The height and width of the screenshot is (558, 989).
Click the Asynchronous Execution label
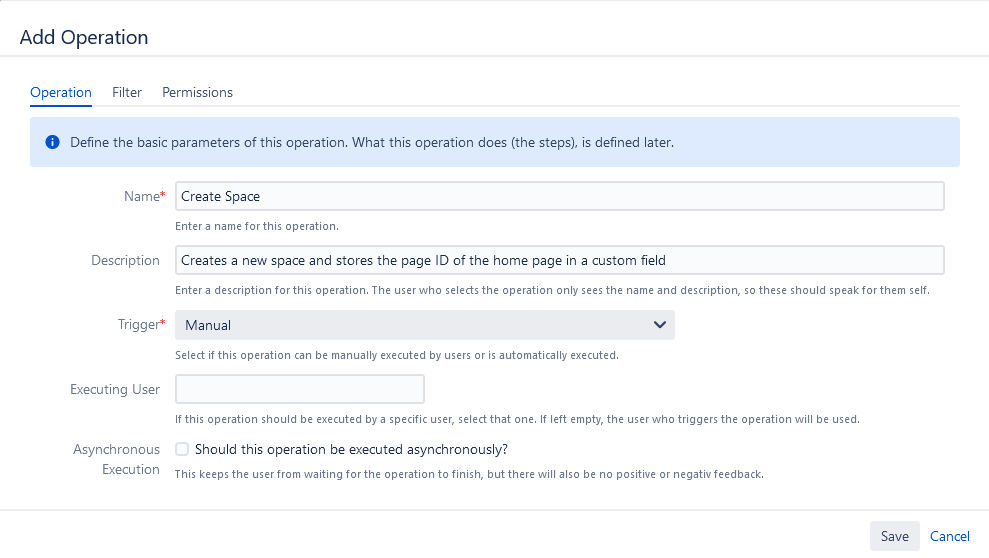point(116,459)
